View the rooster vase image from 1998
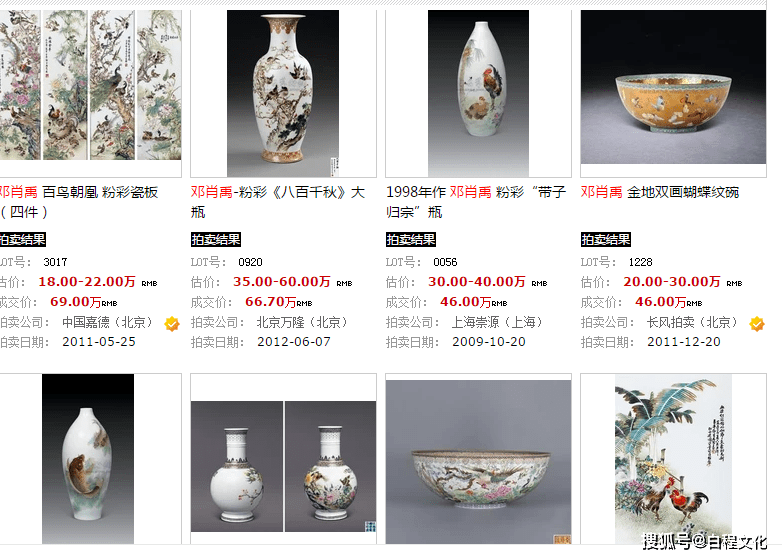The width and height of the screenshot is (782, 559). pyautogui.click(x=478, y=93)
